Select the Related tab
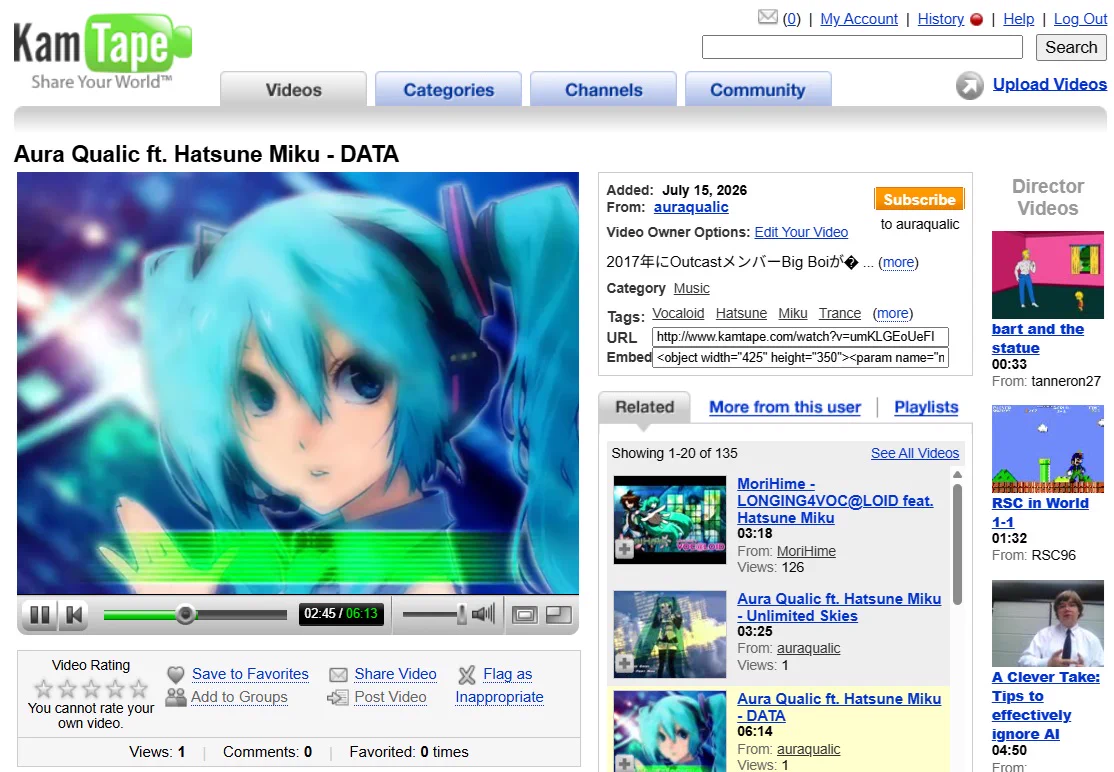Screen dimensions: 1114x772 point(644,407)
